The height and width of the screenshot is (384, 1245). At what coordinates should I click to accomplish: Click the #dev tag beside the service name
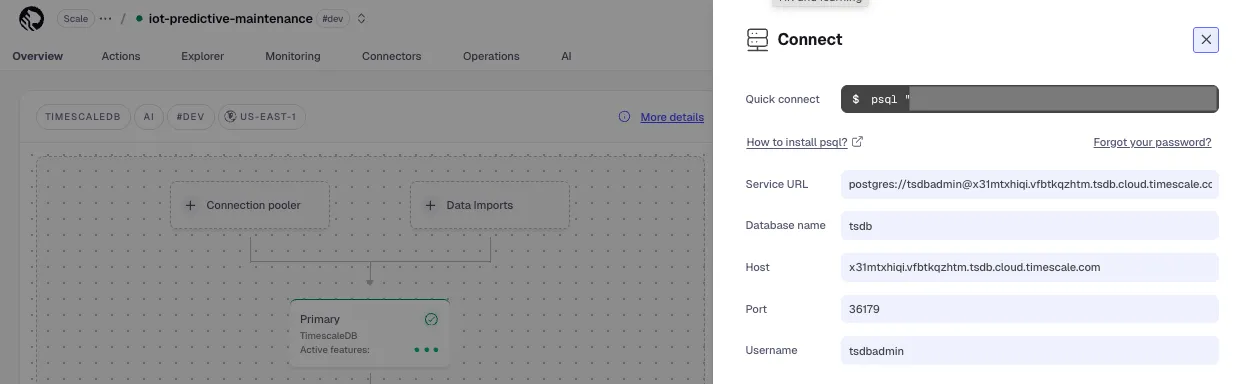(x=333, y=18)
